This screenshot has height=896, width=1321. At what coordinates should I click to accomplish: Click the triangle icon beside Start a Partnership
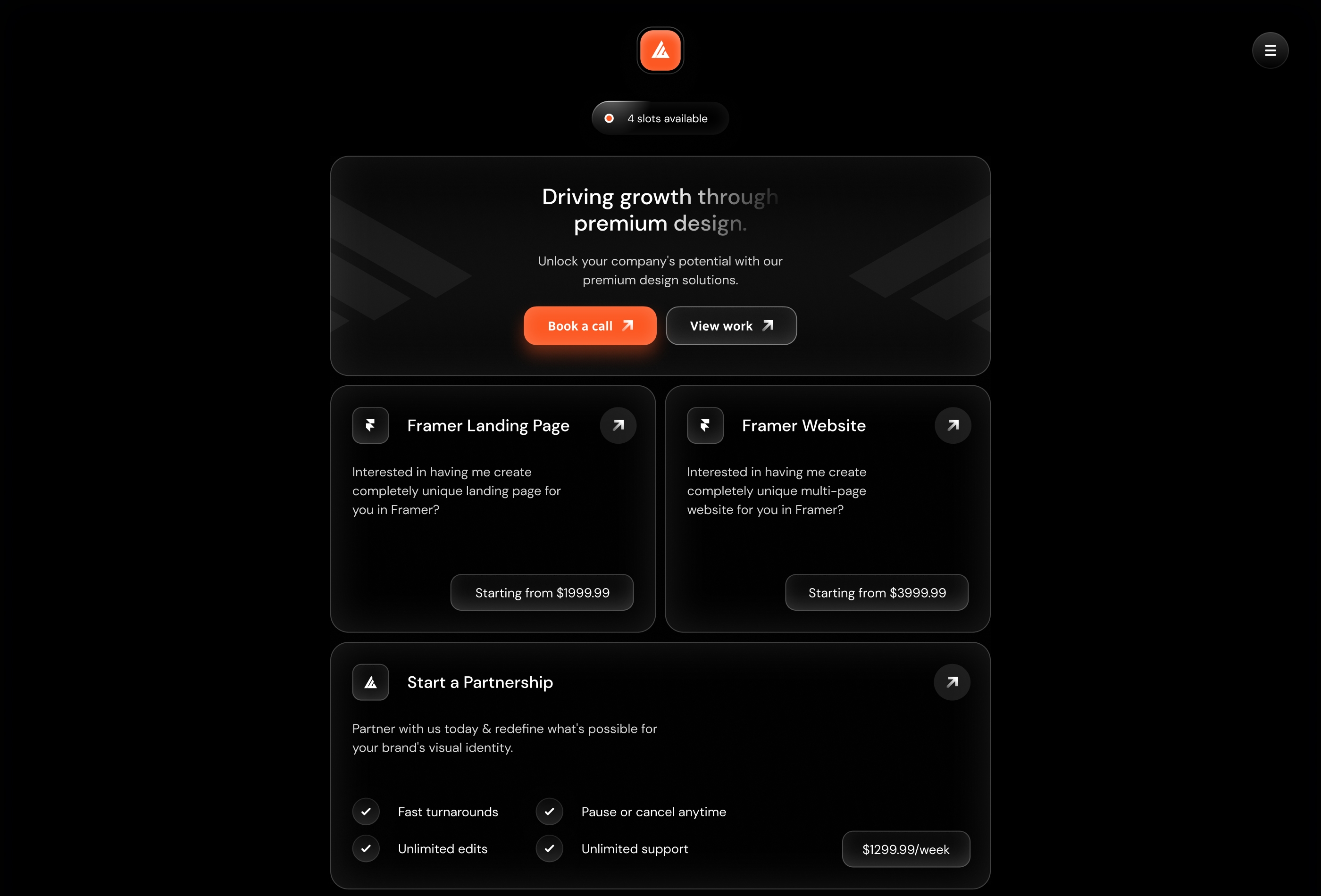pyautogui.click(x=370, y=682)
